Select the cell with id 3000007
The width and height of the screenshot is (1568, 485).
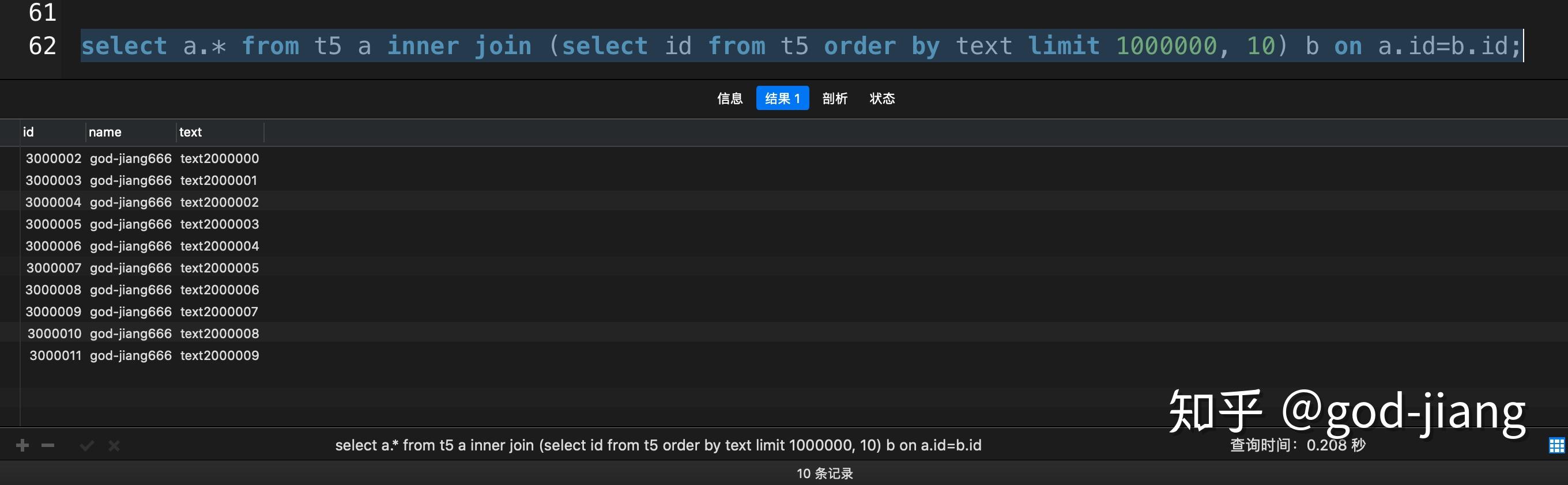[54, 268]
